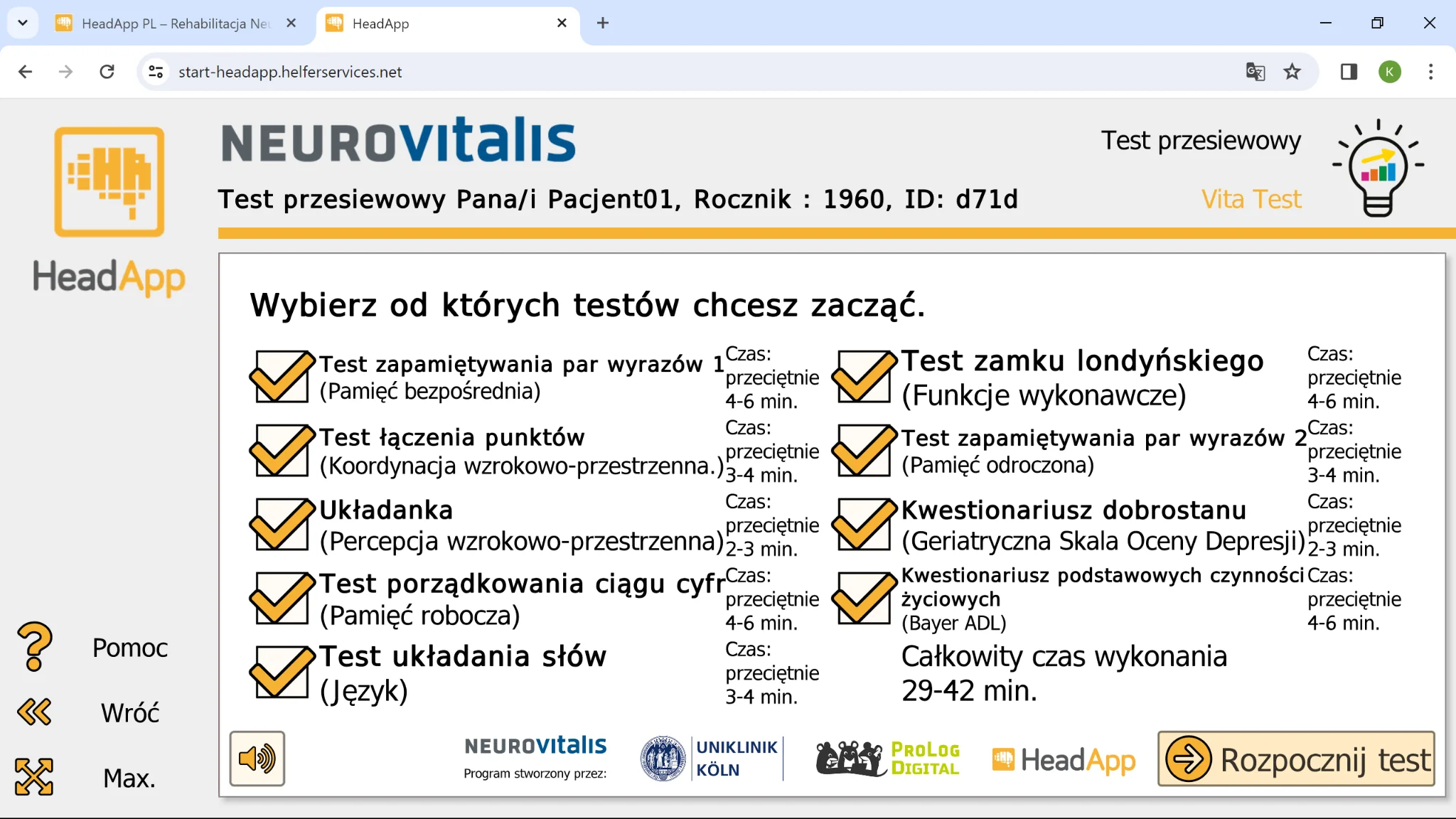Switch to HeadApp PL Rehabilitacja tab
Screen dimensions: 1456x819
click(176, 23)
